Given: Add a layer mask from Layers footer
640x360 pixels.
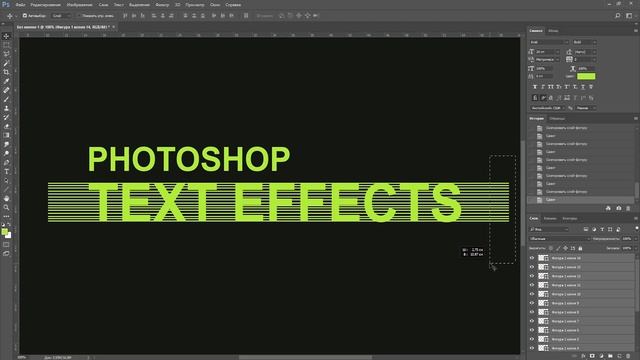Looking at the screenshot, I should click(592, 356).
